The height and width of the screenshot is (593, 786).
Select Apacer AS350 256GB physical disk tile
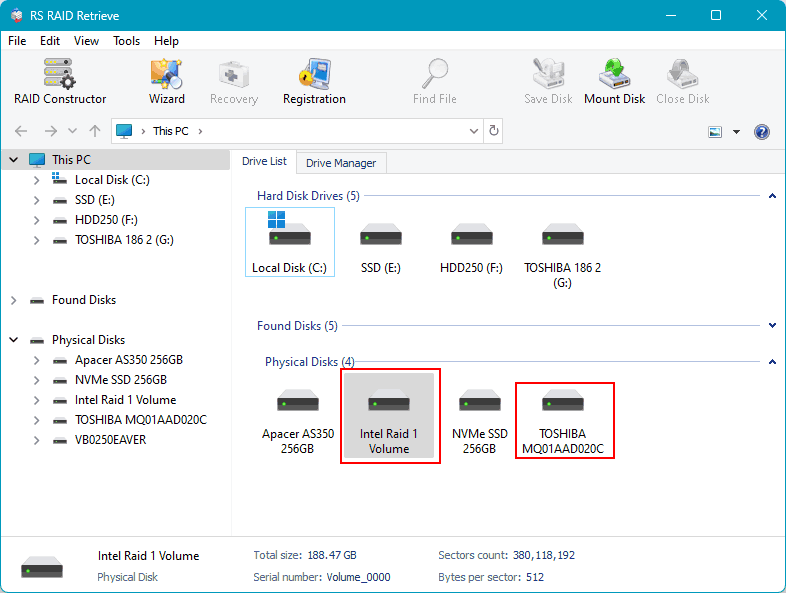coord(298,421)
